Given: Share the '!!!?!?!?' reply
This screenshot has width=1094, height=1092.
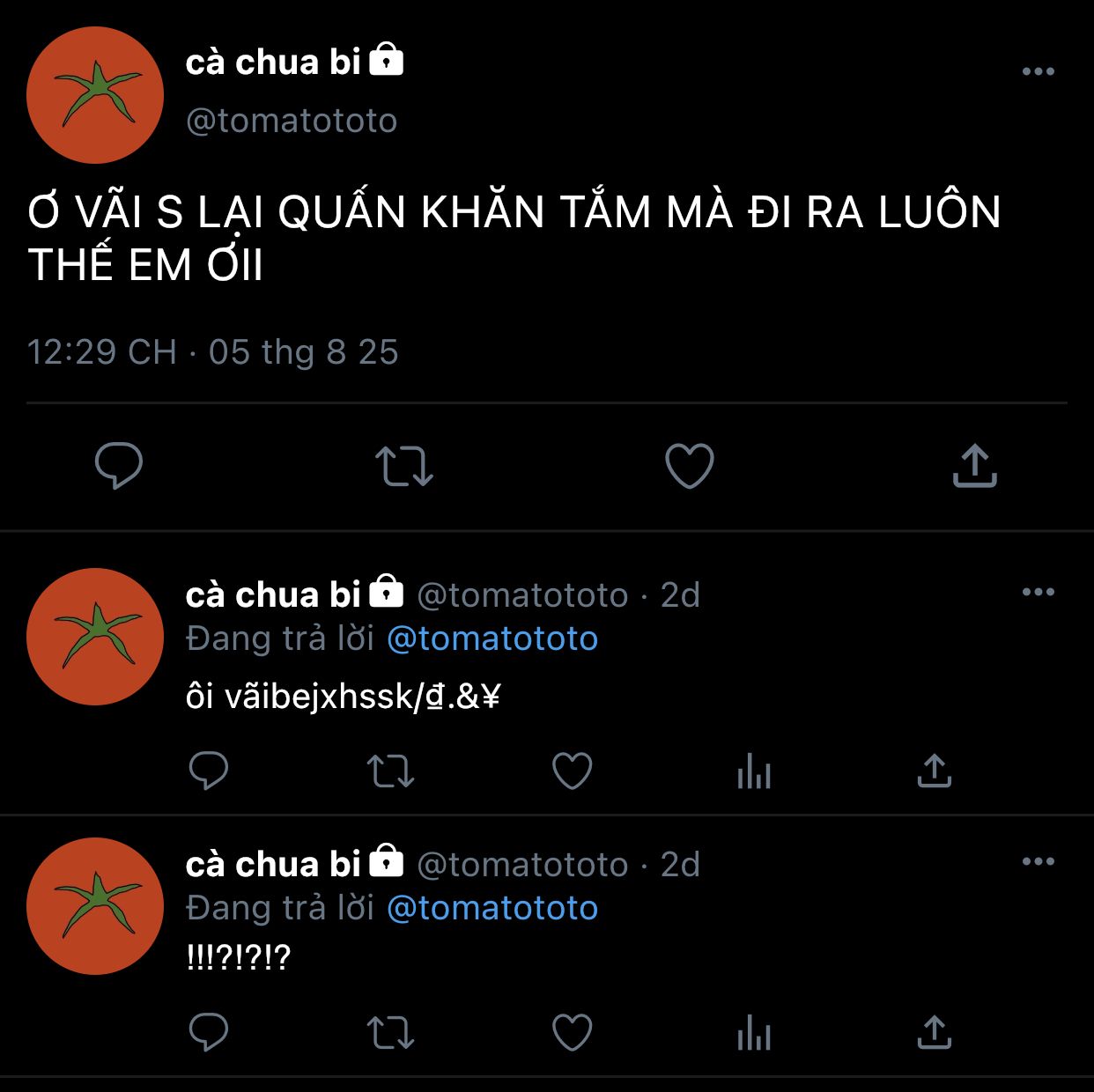Looking at the screenshot, I should pos(935,1032).
